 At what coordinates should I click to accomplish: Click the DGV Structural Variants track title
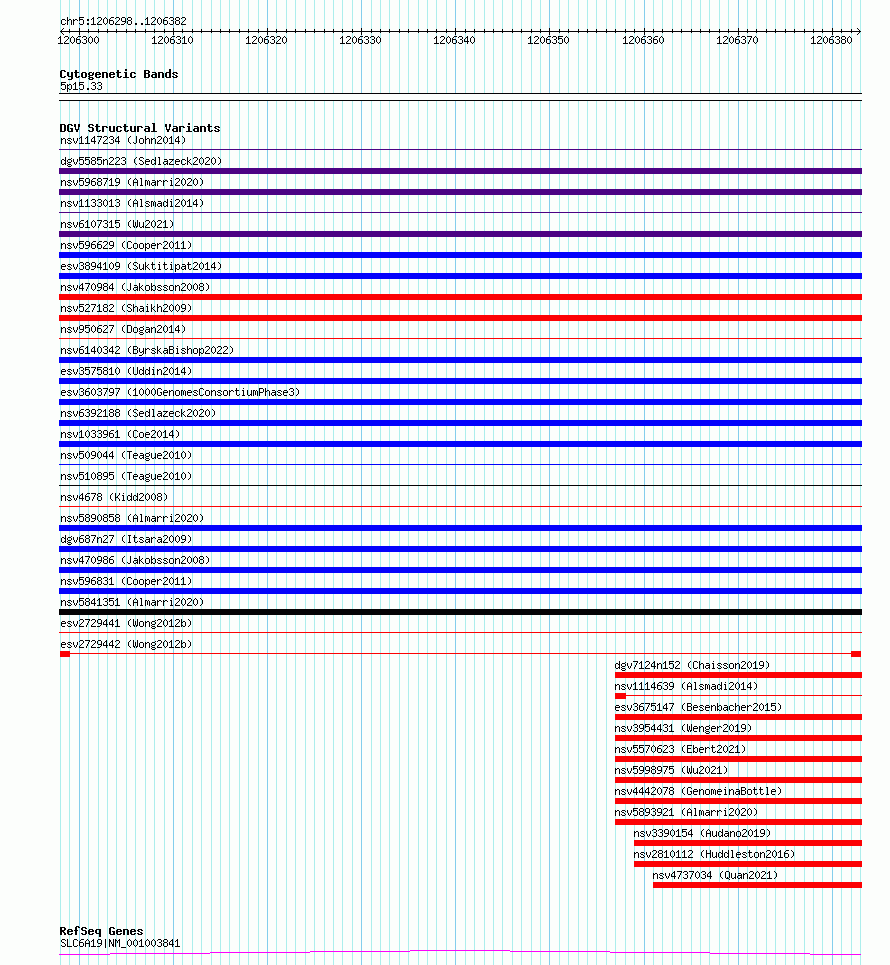point(140,128)
